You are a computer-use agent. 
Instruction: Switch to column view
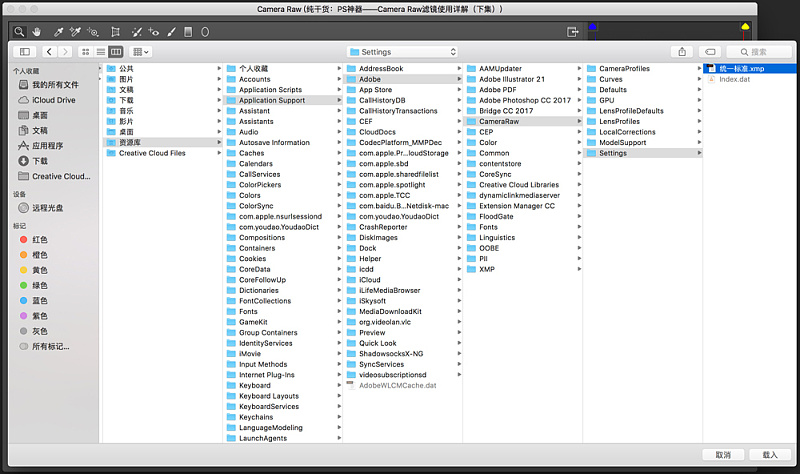pyautogui.click(x=116, y=52)
